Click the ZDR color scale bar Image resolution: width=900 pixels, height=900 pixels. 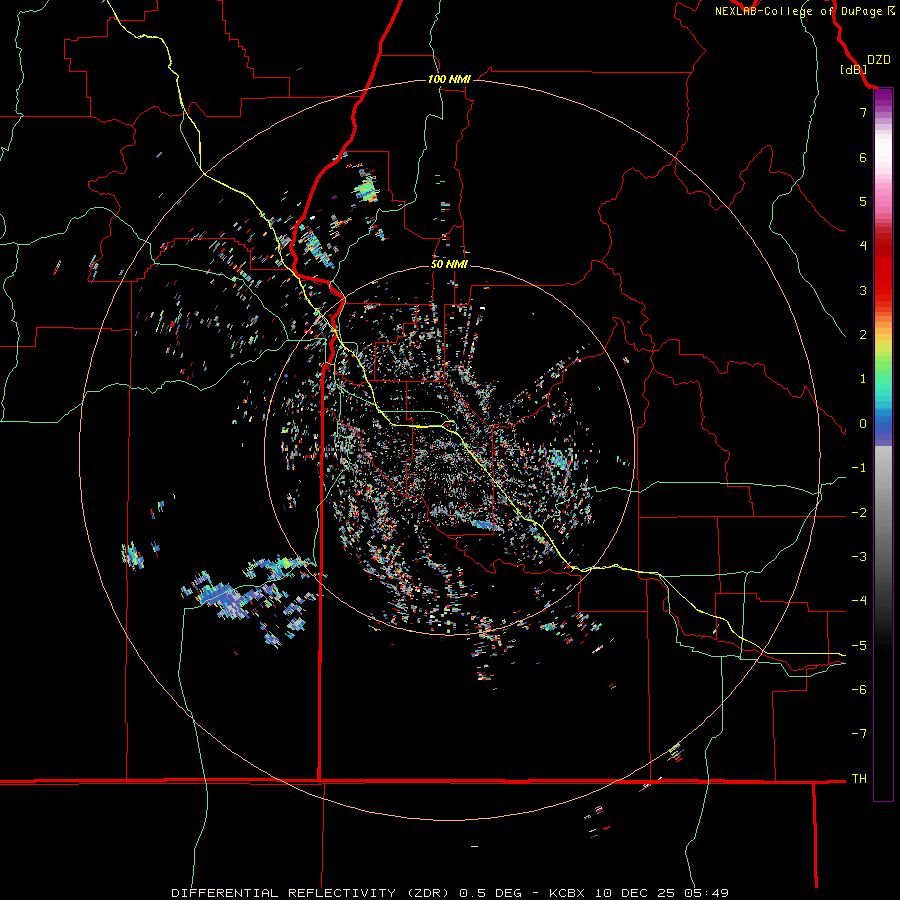pos(883,445)
